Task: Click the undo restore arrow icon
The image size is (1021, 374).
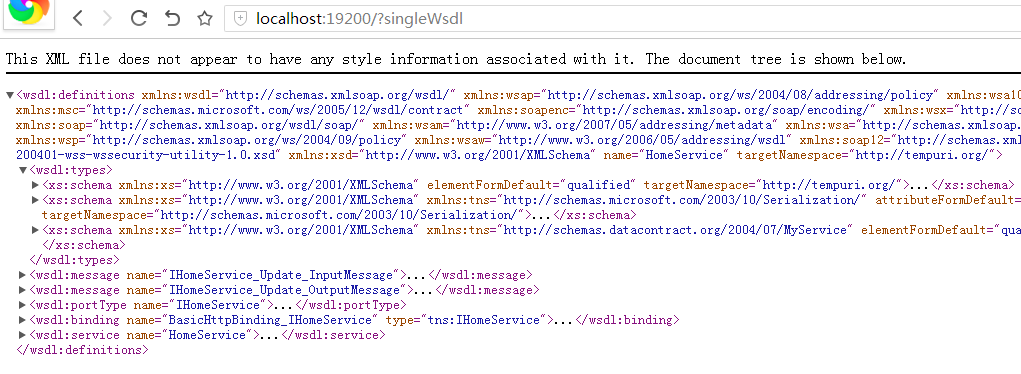Action: pos(172,18)
